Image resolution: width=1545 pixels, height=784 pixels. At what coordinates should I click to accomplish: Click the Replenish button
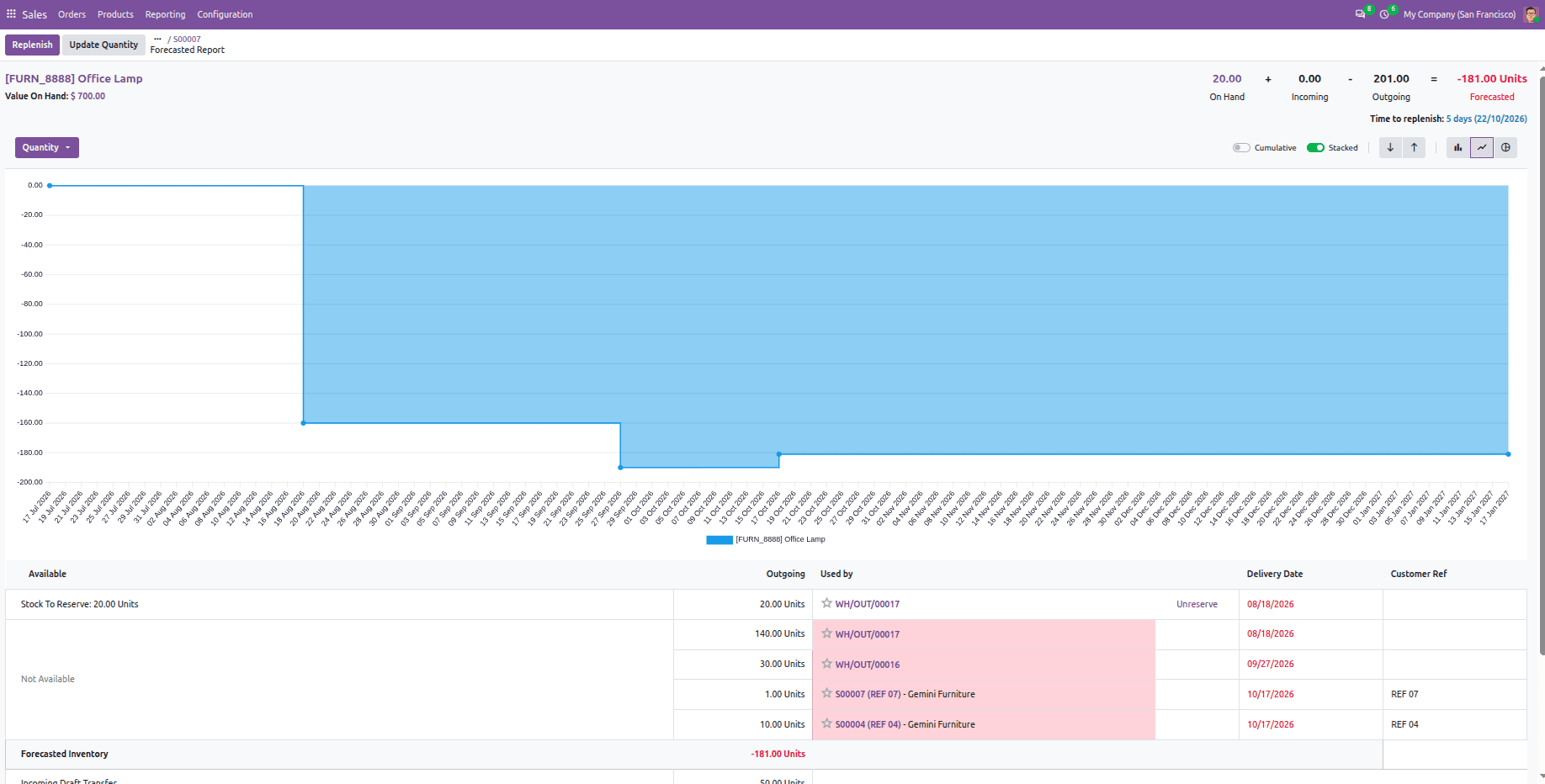32,45
